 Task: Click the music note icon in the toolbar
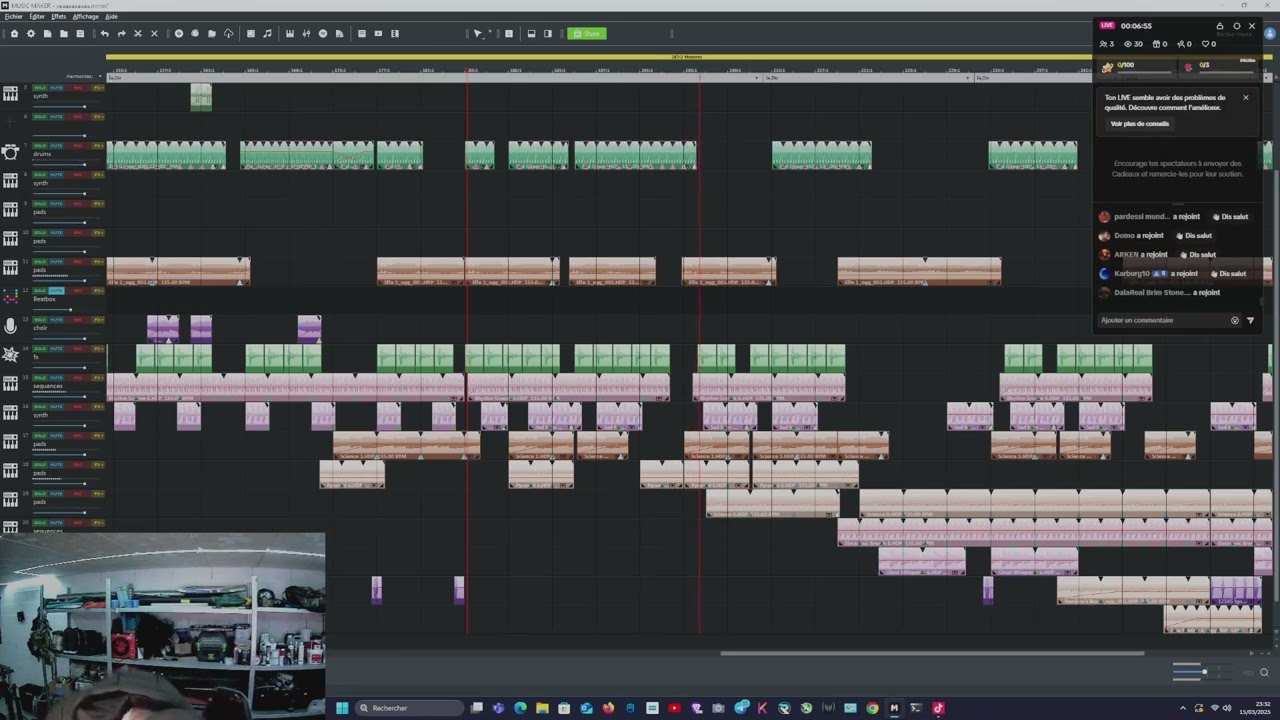coord(267,34)
